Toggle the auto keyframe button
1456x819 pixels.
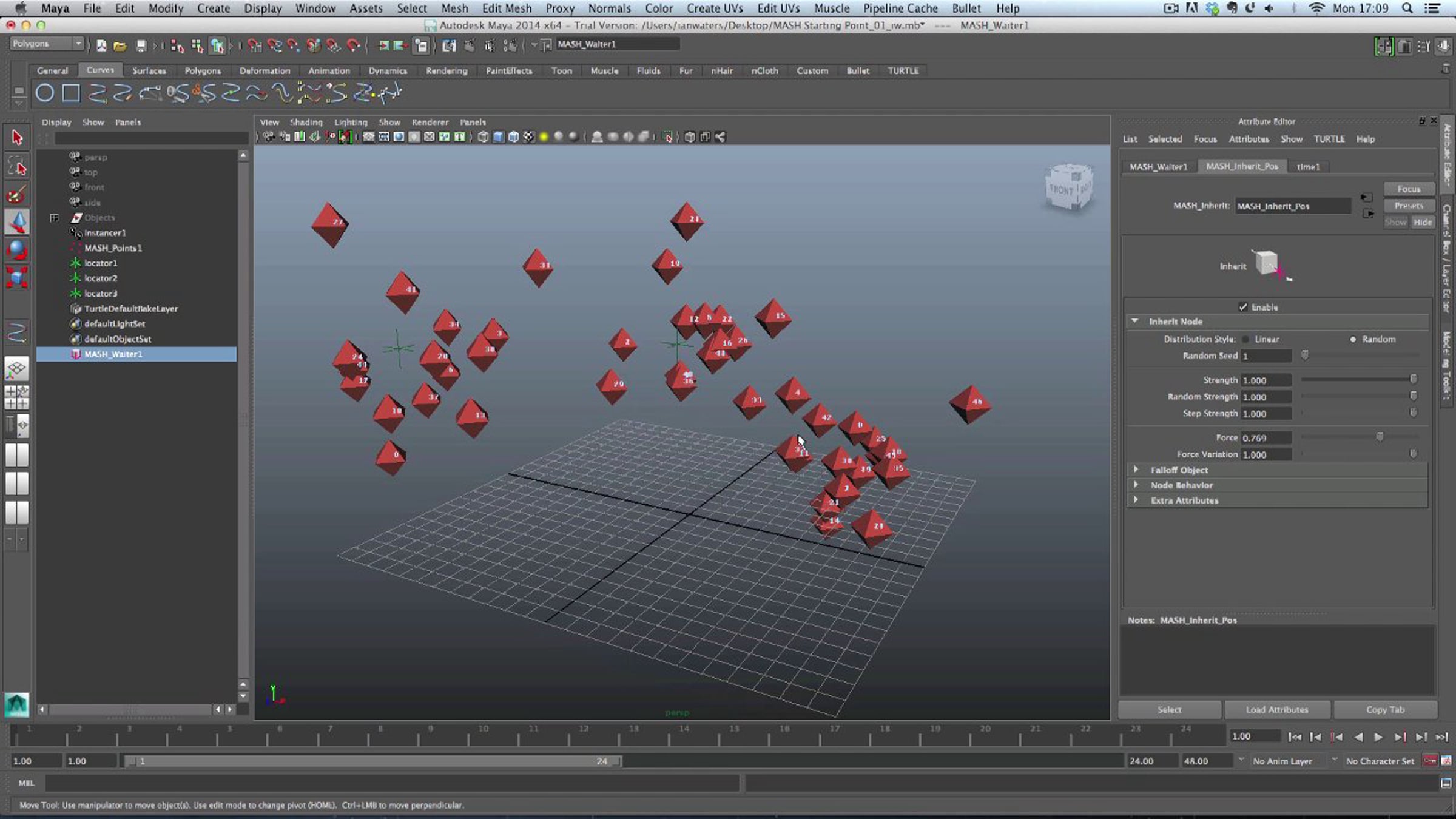tap(1430, 761)
